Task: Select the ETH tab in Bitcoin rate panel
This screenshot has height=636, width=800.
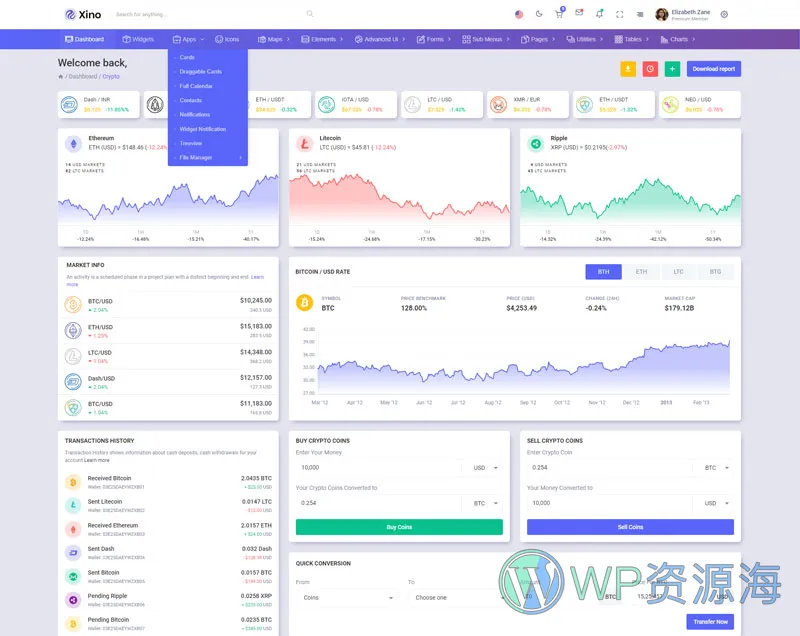Action: click(x=641, y=272)
